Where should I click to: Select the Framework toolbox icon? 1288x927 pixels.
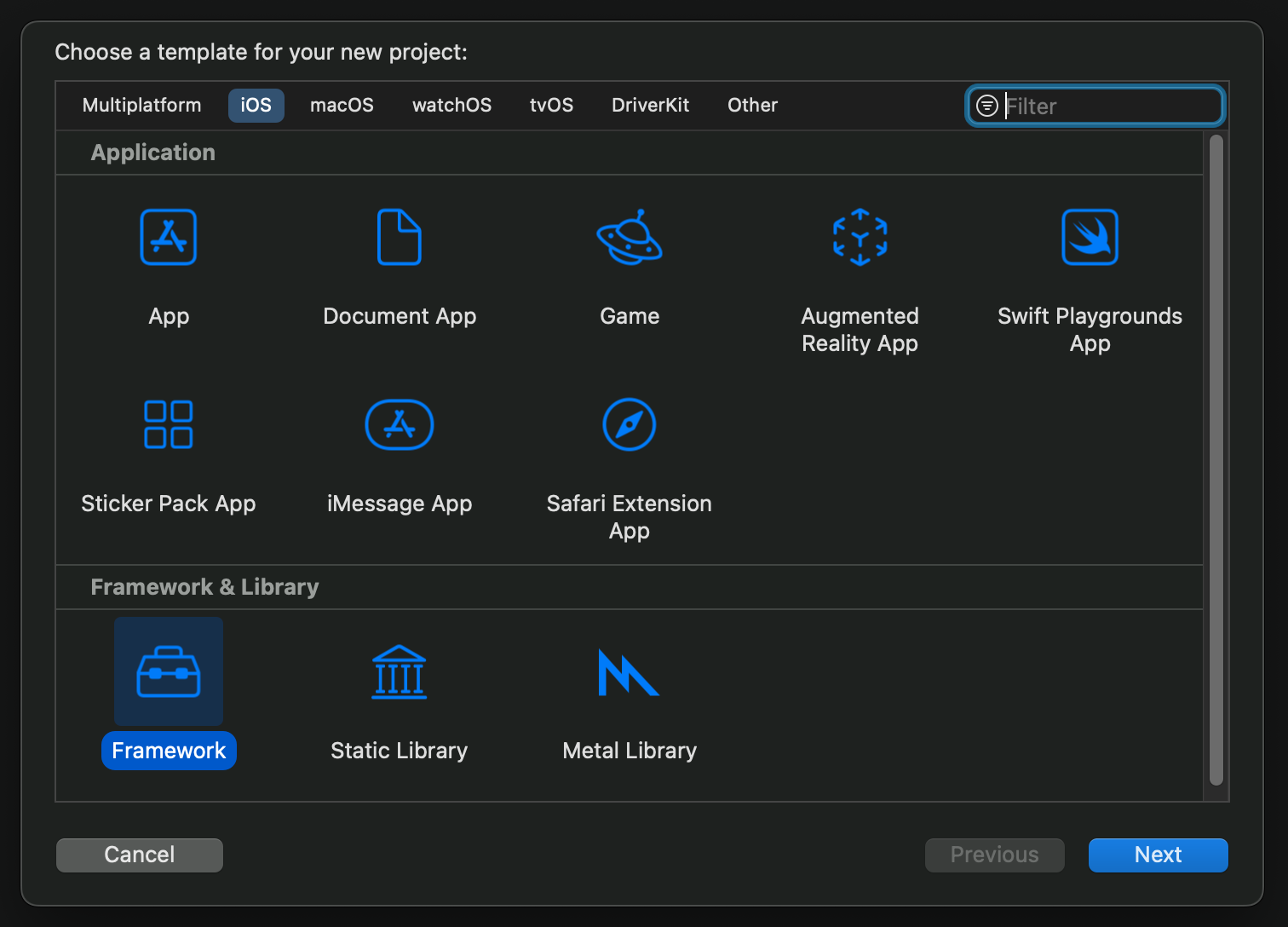[x=169, y=671]
